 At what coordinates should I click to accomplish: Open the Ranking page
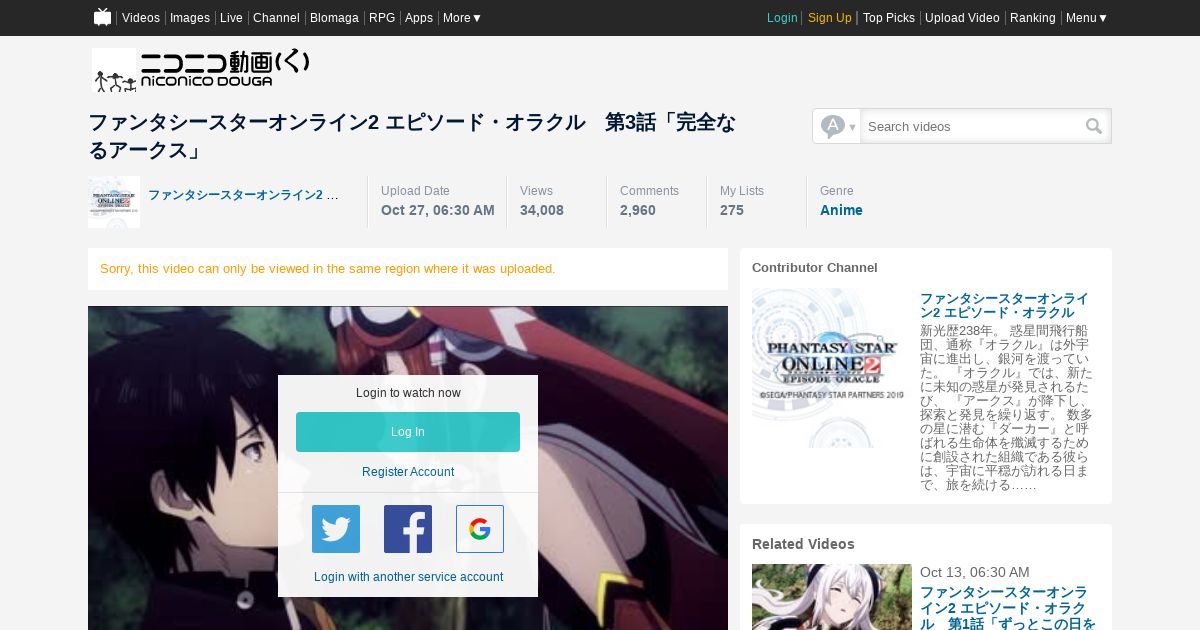pyautogui.click(x=1033, y=18)
